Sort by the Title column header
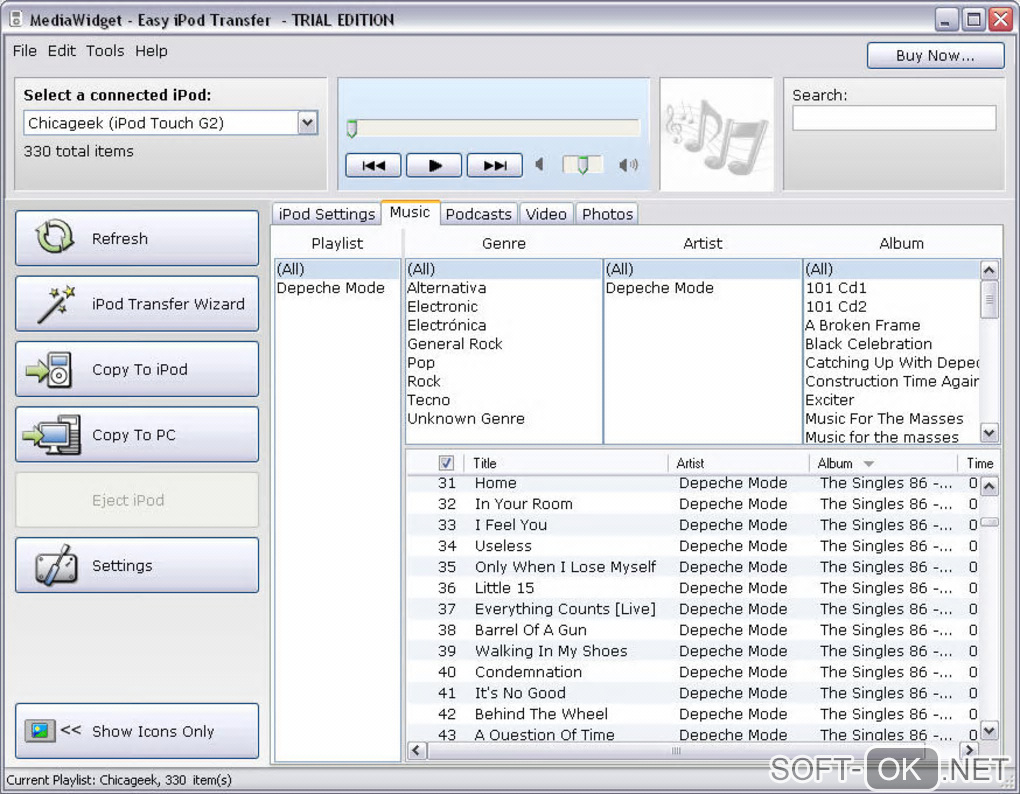Viewport: 1020px width, 794px height. click(565, 463)
